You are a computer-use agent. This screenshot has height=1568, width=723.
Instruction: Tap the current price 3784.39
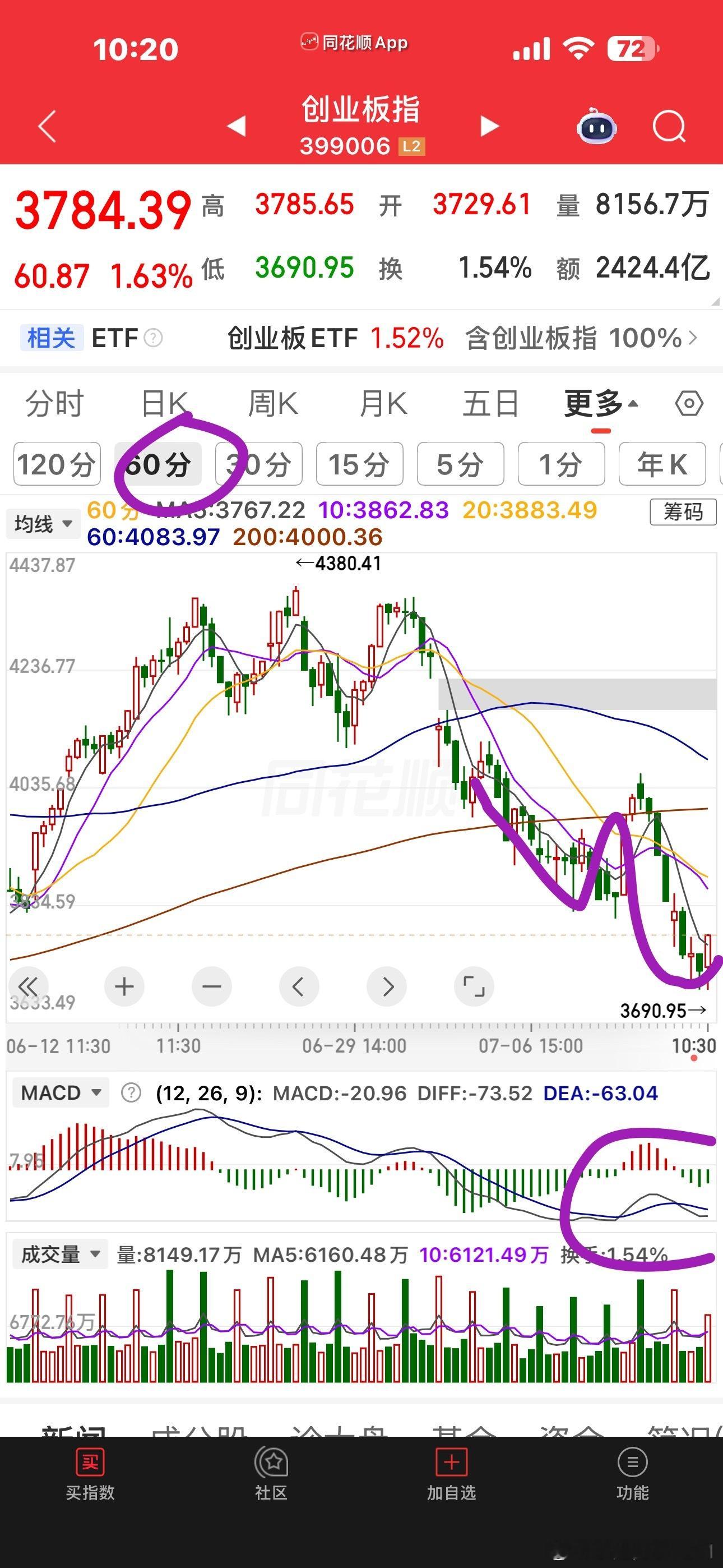click(103, 211)
